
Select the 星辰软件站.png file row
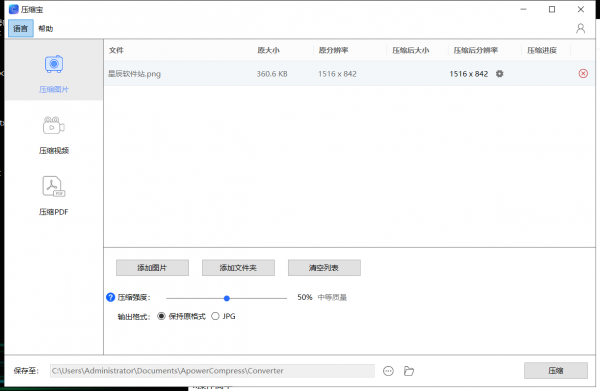[349, 73]
